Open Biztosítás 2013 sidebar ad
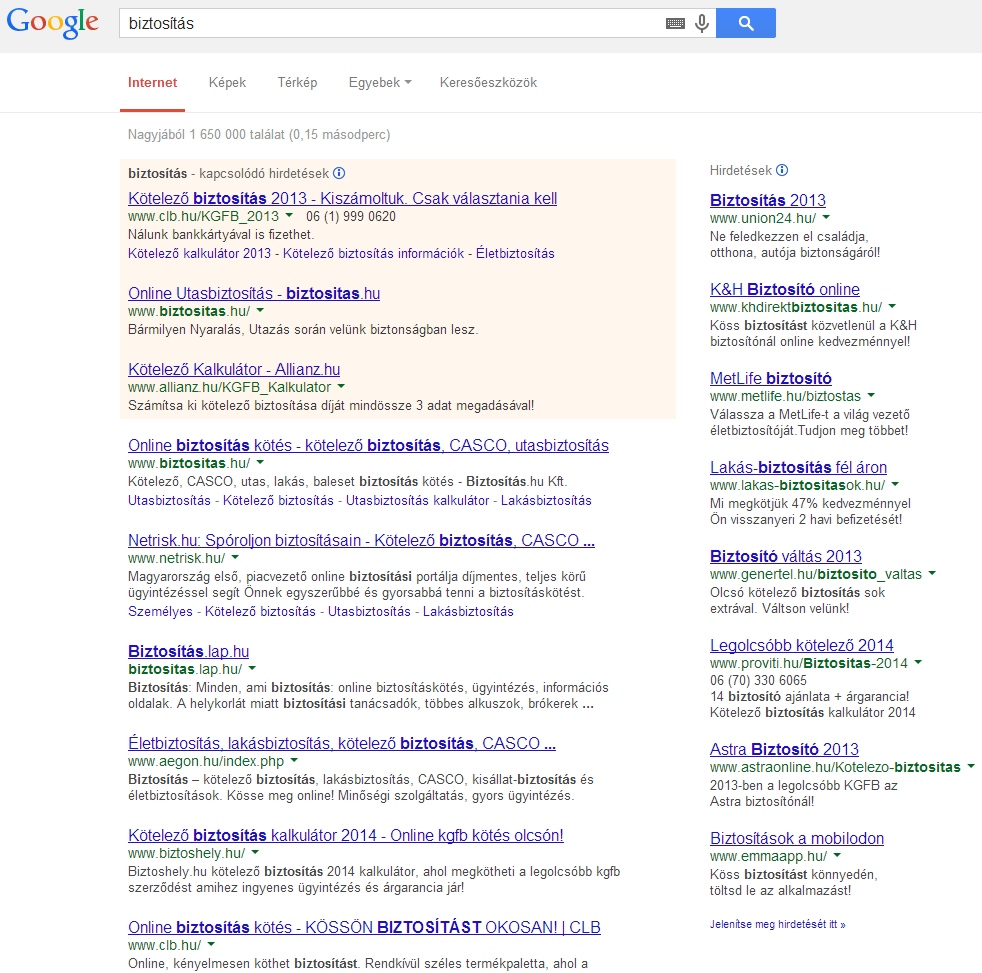 click(x=768, y=200)
